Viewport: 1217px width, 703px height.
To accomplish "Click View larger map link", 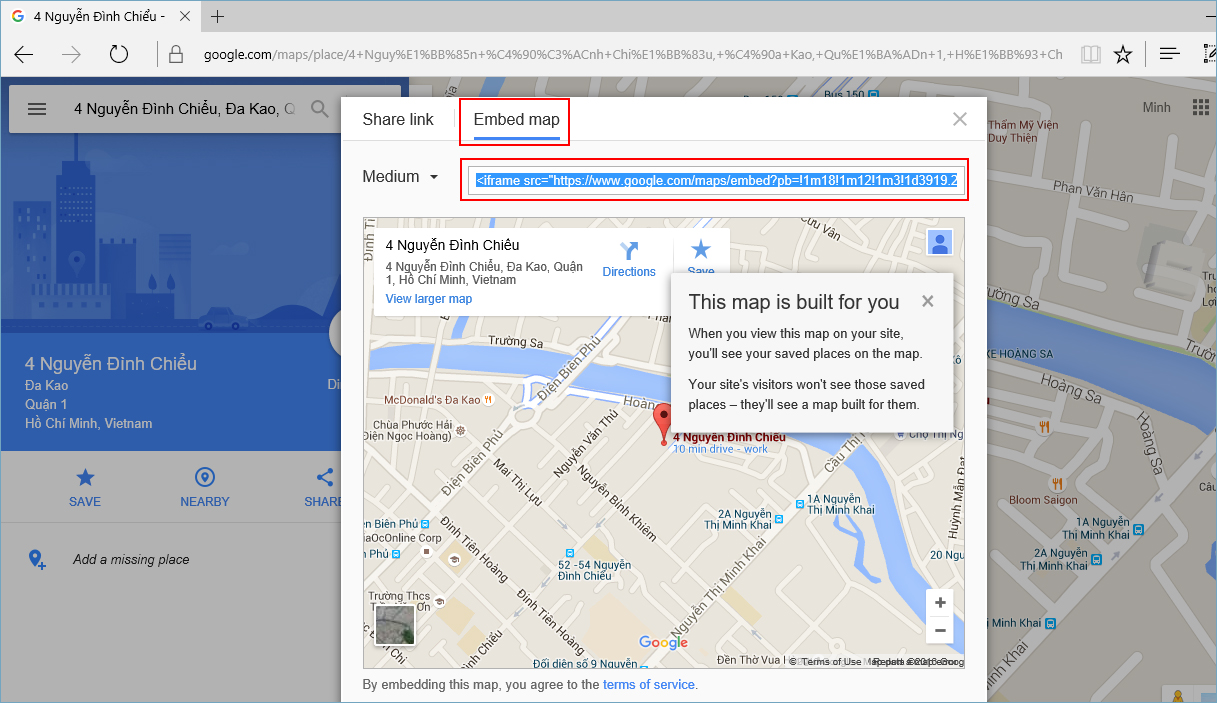I will pos(429,299).
